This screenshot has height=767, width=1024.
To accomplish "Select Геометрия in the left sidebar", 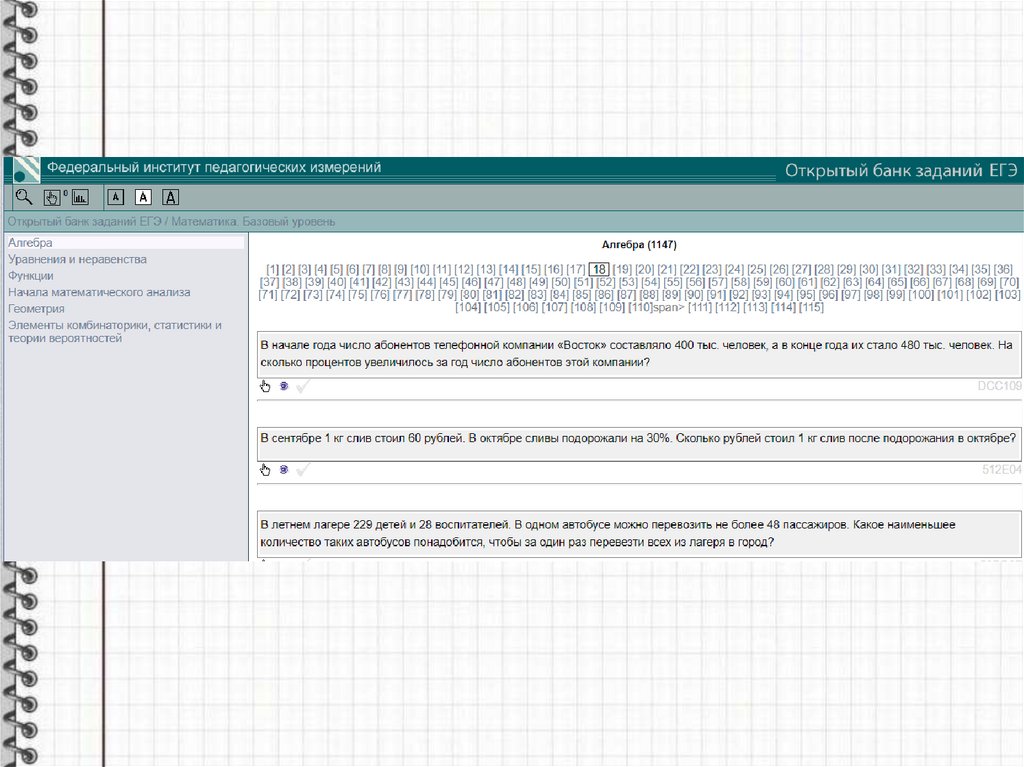I will [x=36, y=309].
